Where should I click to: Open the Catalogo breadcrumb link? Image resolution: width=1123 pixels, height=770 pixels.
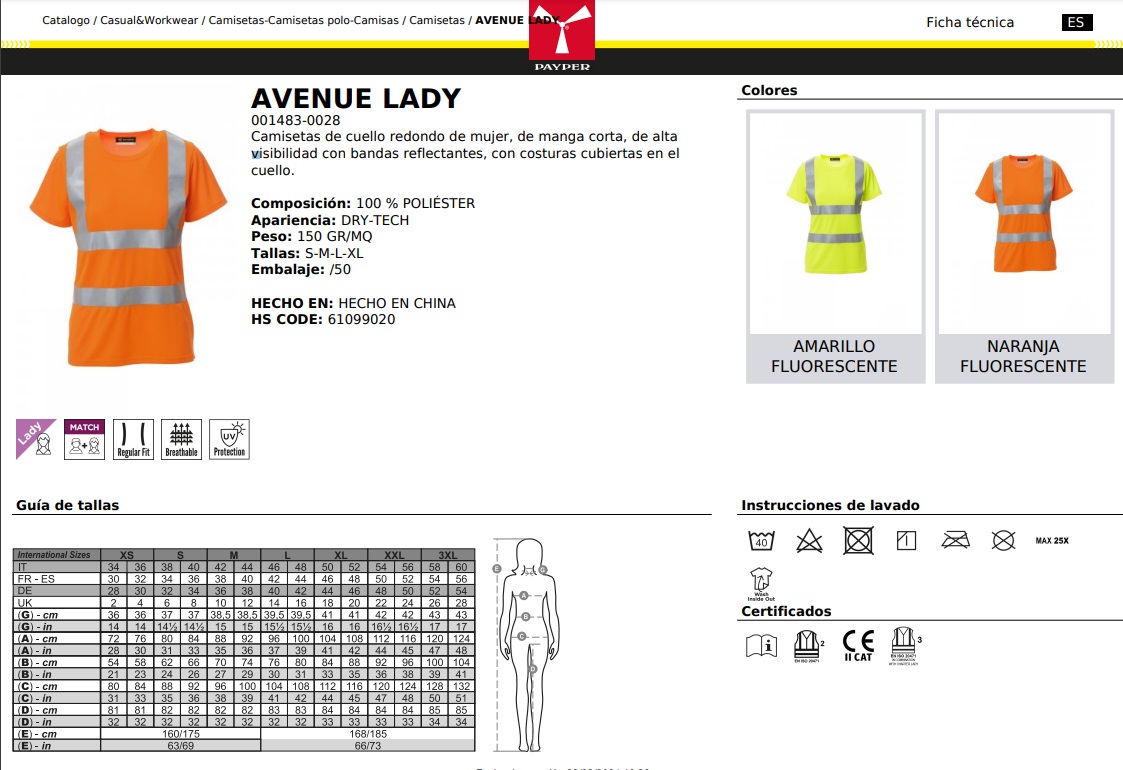pos(65,20)
